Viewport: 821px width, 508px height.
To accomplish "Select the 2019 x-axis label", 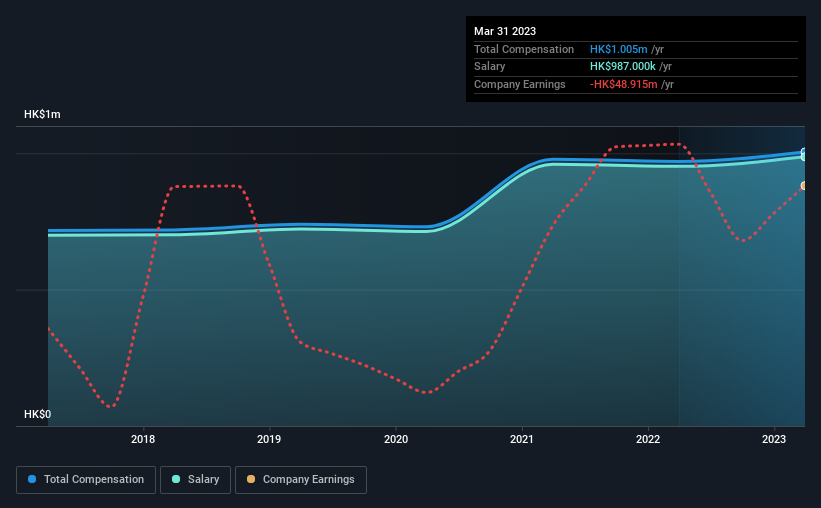I will [269, 439].
